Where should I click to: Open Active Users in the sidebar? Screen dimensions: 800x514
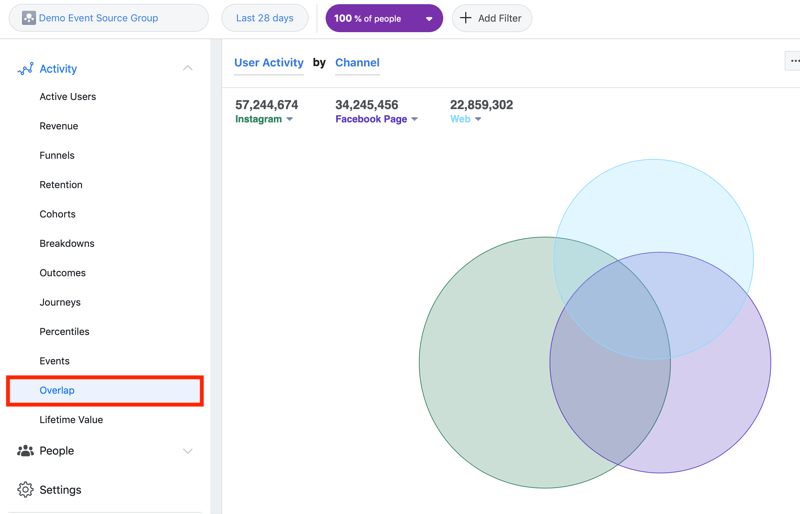(68, 96)
